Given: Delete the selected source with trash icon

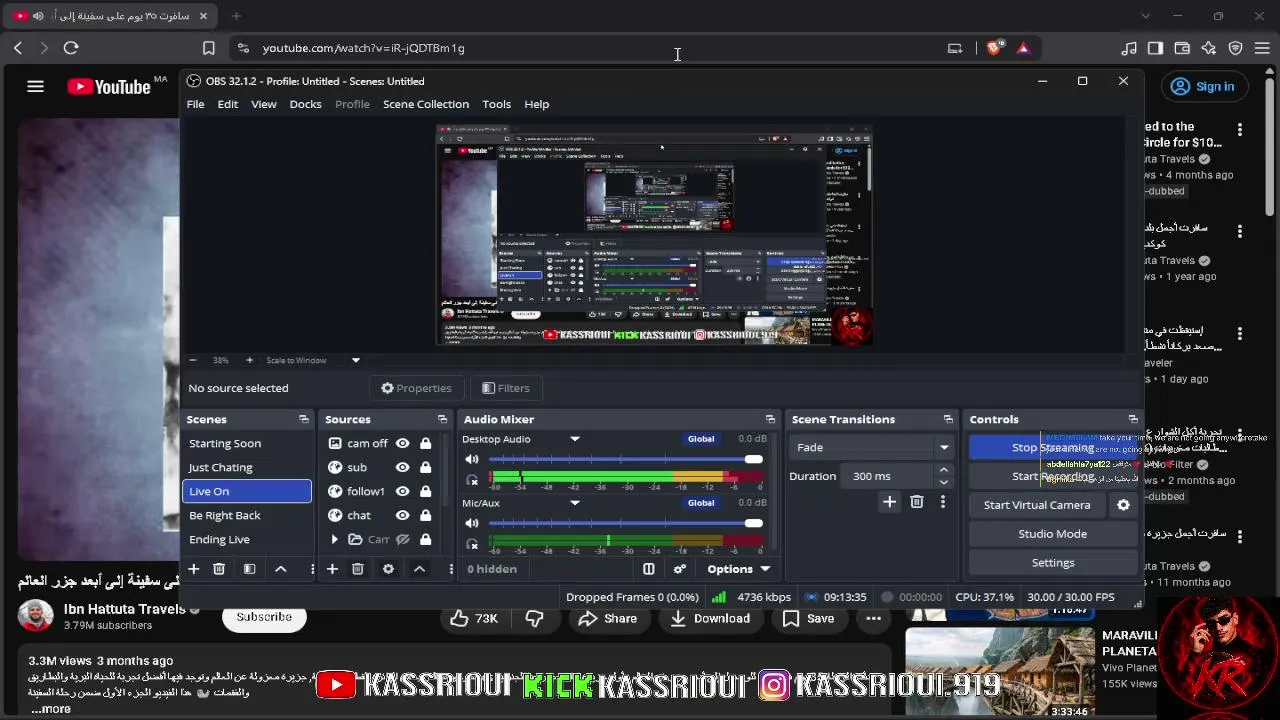Looking at the screenshot, I should pyautogui.click(x=357, y=569).
